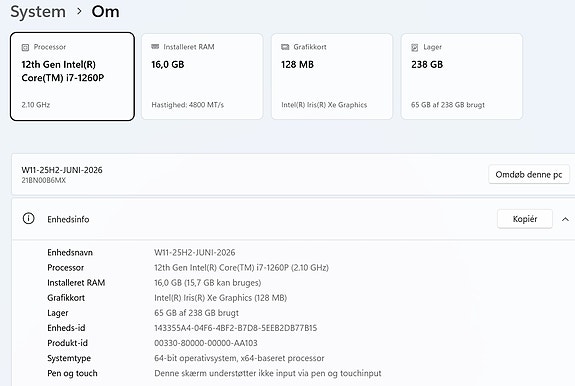Click the Om page title

click(x=106, y=12)
